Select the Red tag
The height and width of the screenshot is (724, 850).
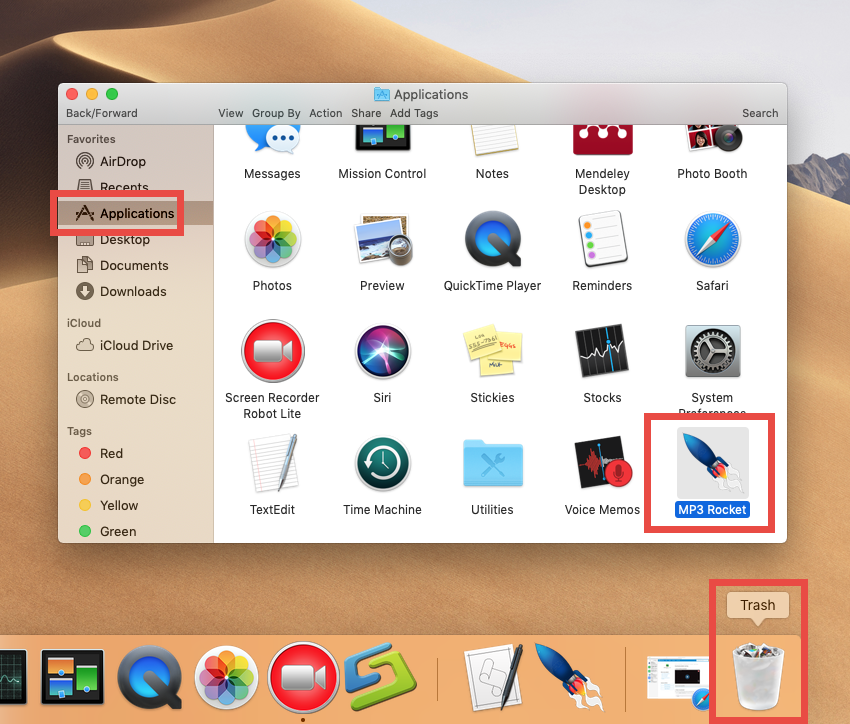[113, 453]
